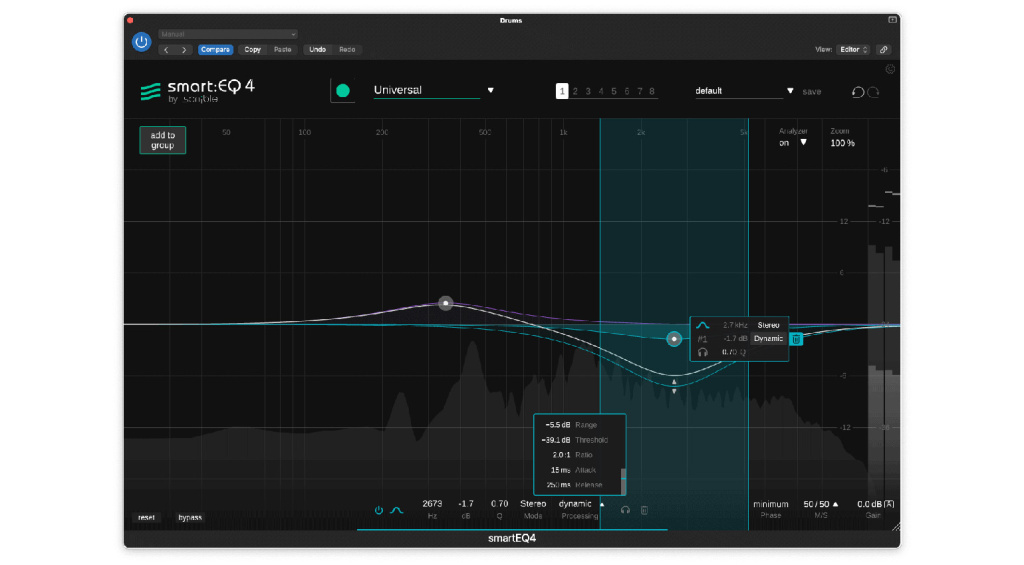This screenshot has height=565, width=1024.
Task: Click the trash icon in bottom bar
Action: [x=645, y=510]
